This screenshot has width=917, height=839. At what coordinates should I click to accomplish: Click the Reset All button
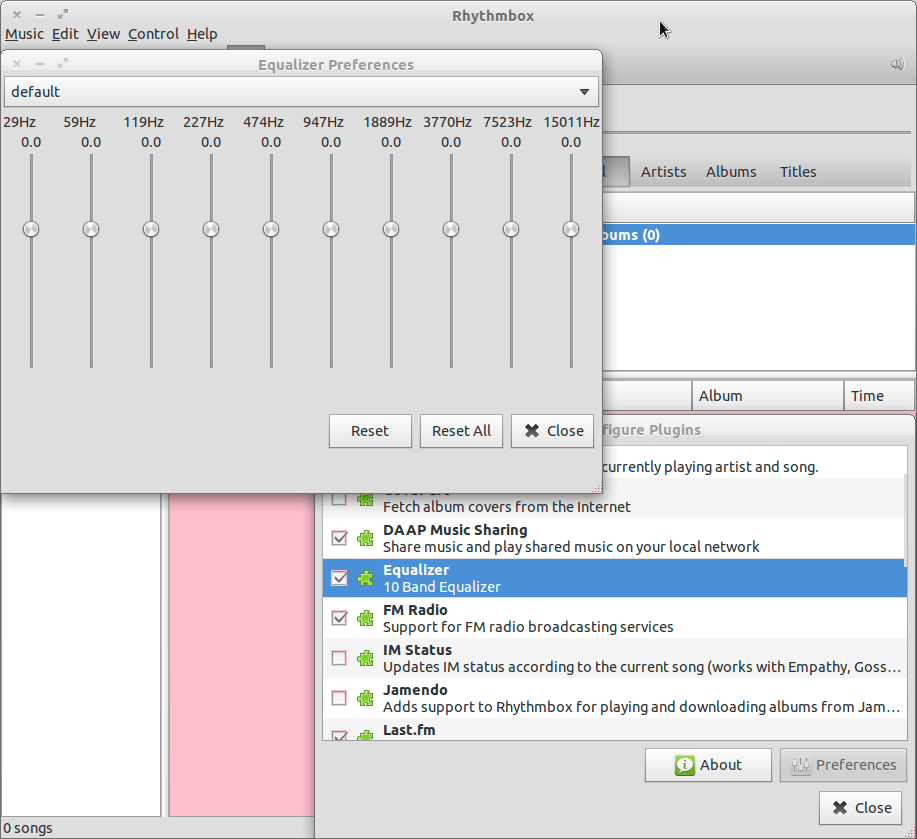coord(461,431)
